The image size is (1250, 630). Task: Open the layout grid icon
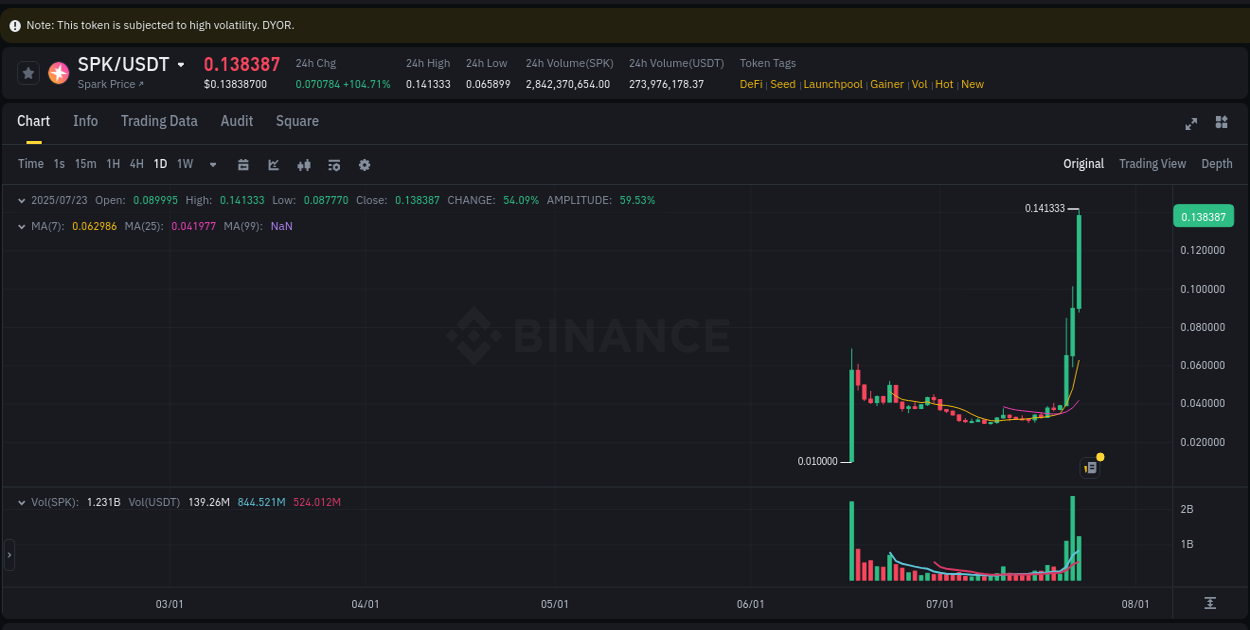(1221, 122)
